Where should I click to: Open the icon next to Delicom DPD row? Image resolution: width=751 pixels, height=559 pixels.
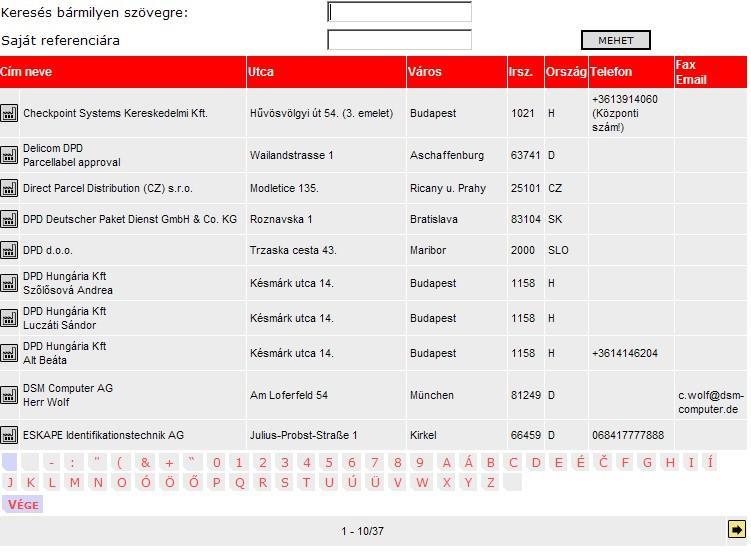click(9, 155)
